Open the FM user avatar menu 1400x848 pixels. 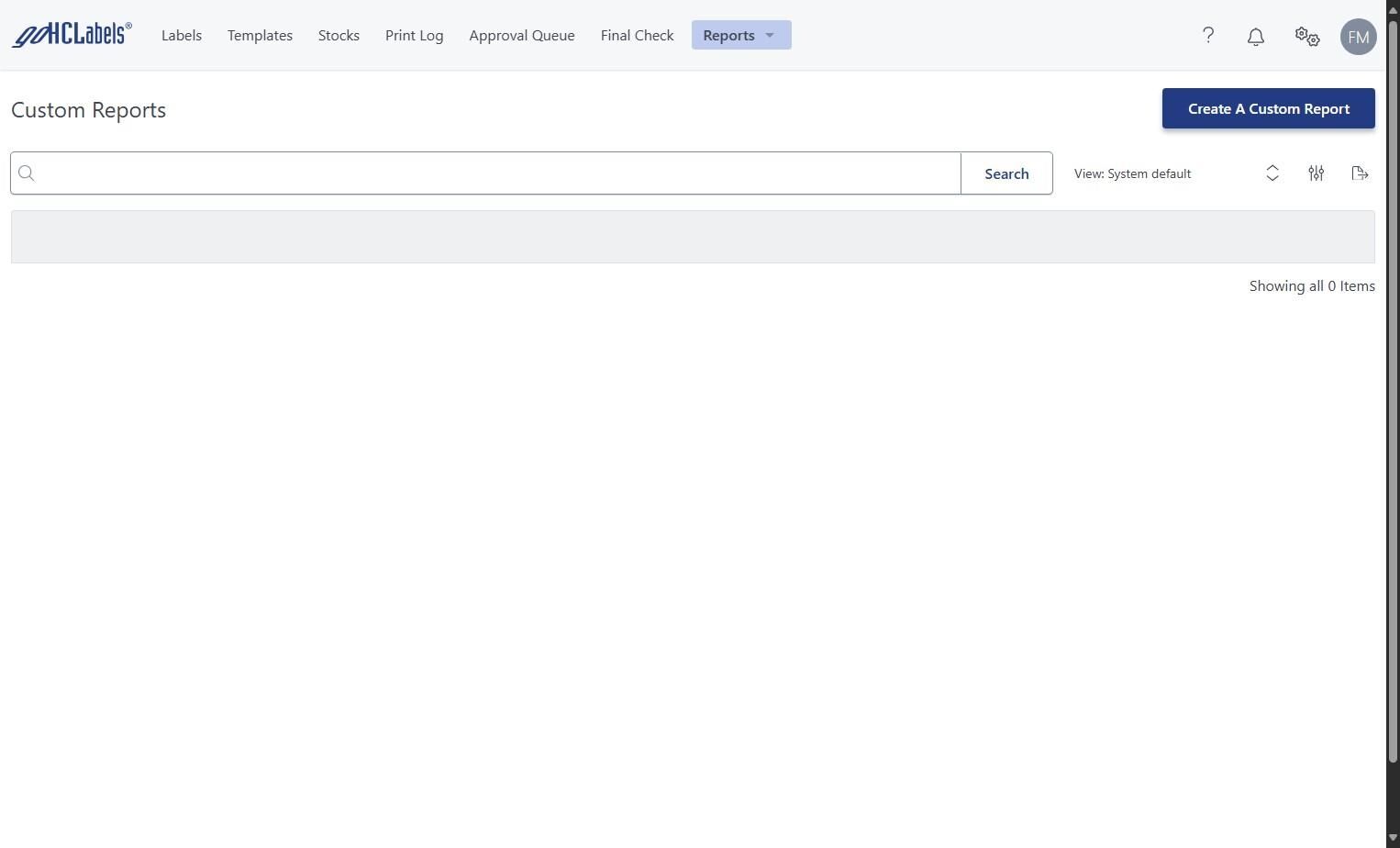pos(1359,37)
